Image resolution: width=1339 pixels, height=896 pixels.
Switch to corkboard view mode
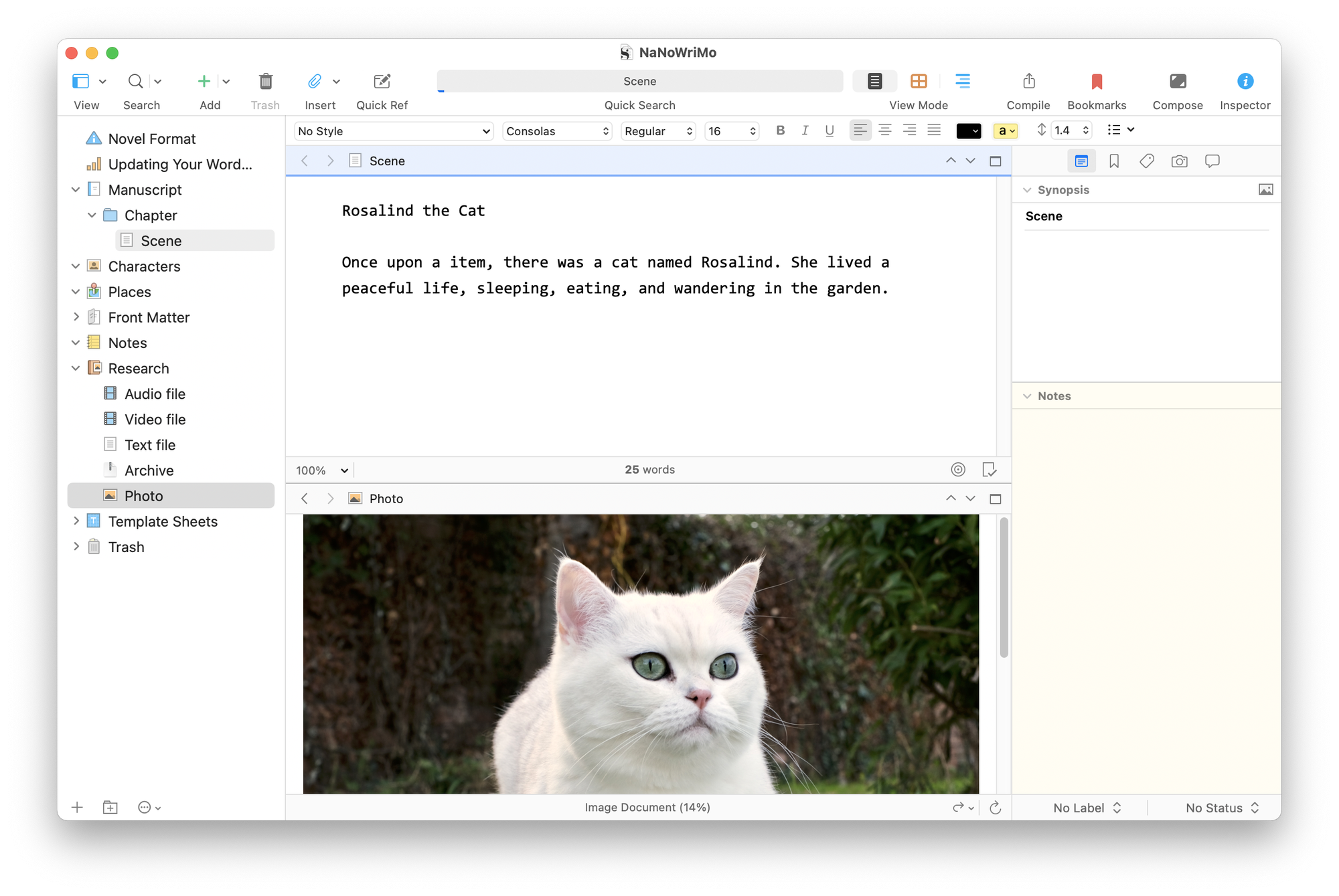919,82
